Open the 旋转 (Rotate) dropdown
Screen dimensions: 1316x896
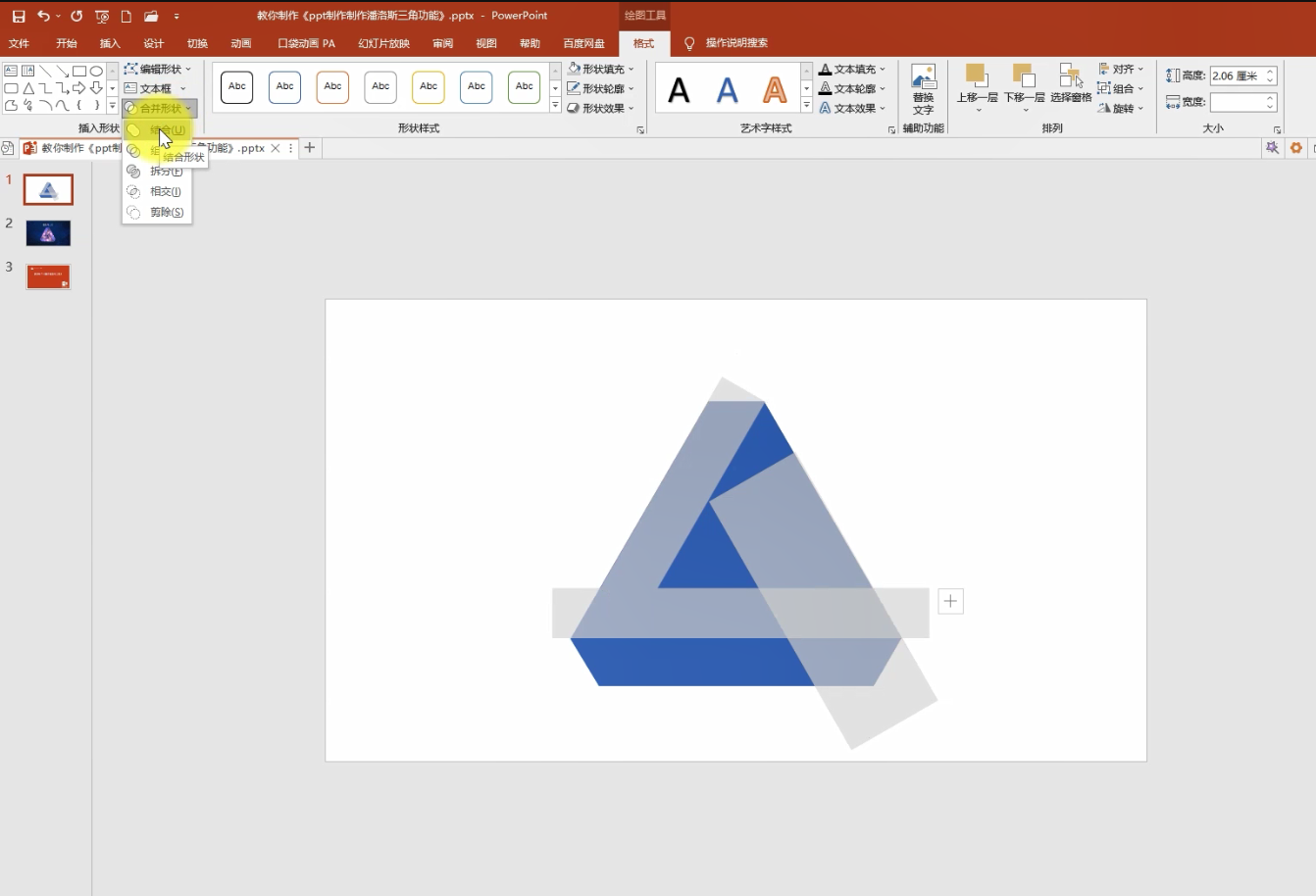1121,109
